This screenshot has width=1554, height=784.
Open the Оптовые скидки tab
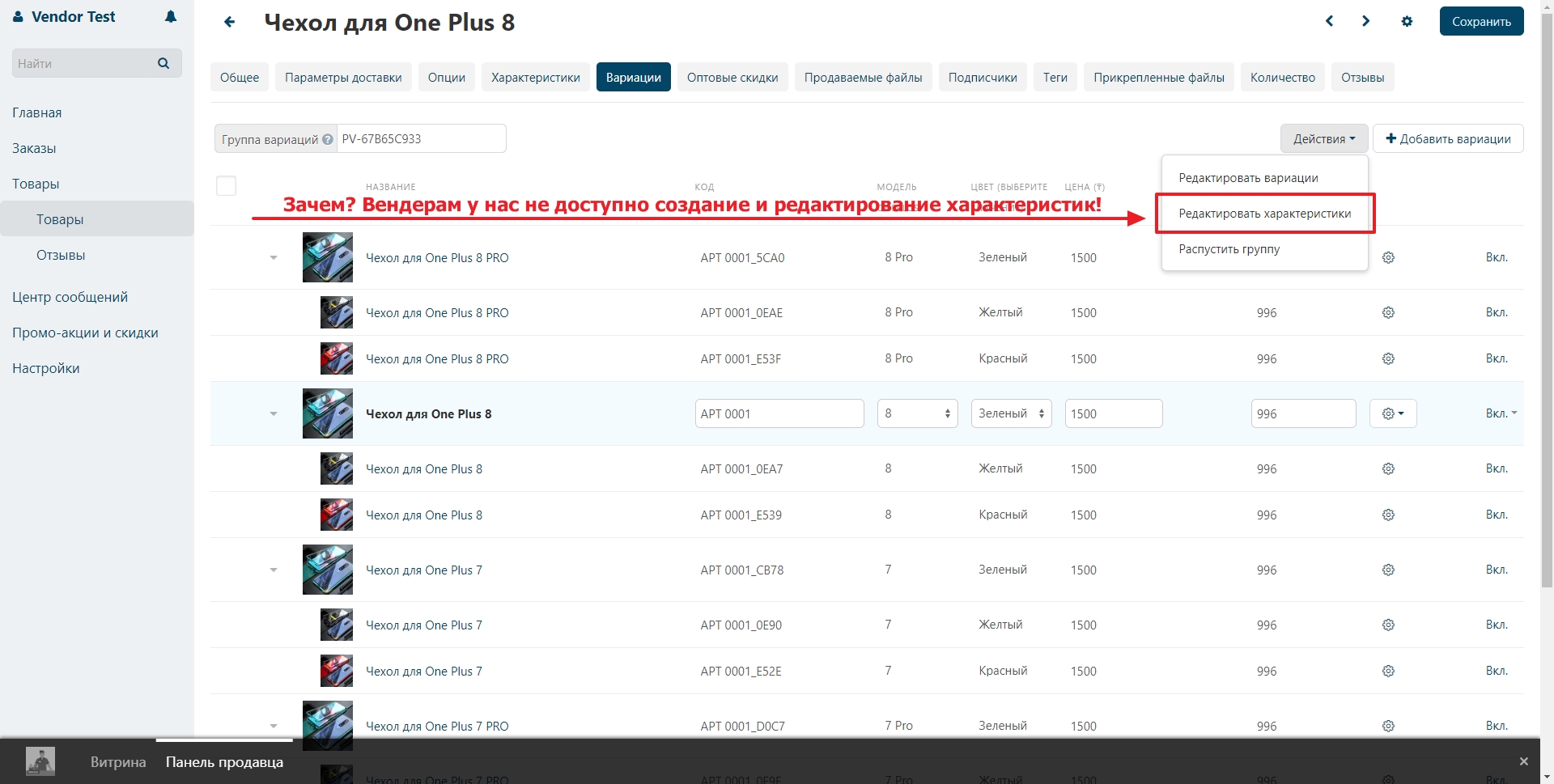click(x=732, y=77)
